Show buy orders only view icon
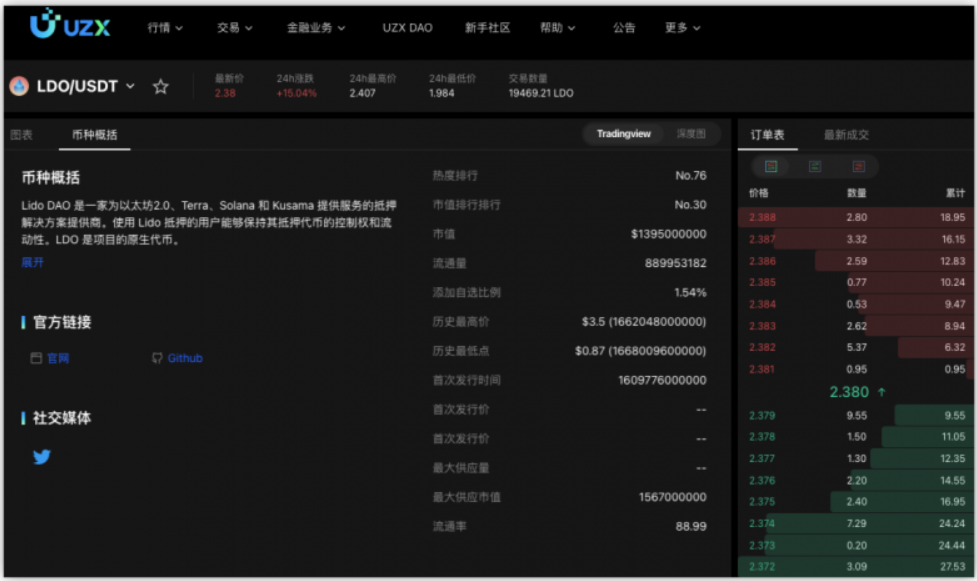This screenshot has height=581, width=977. coord(814,166)
